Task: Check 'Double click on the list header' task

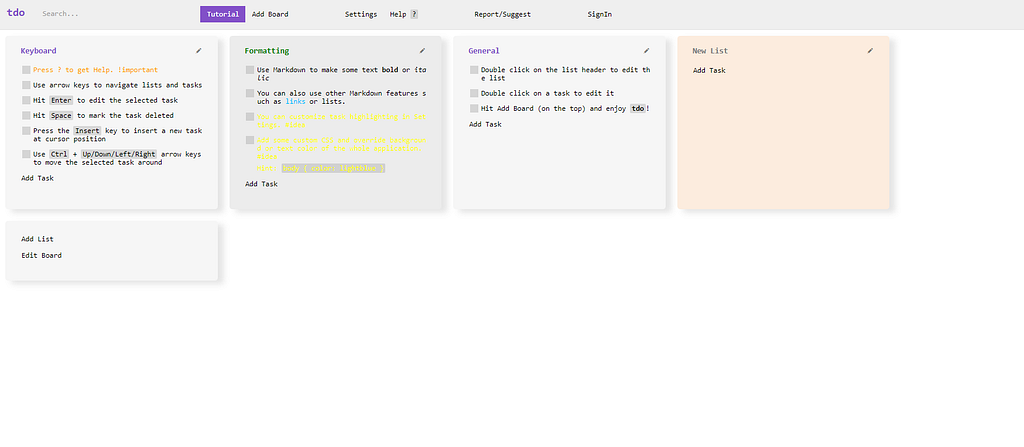Action: pyautogui.click(x=474, y=69)
